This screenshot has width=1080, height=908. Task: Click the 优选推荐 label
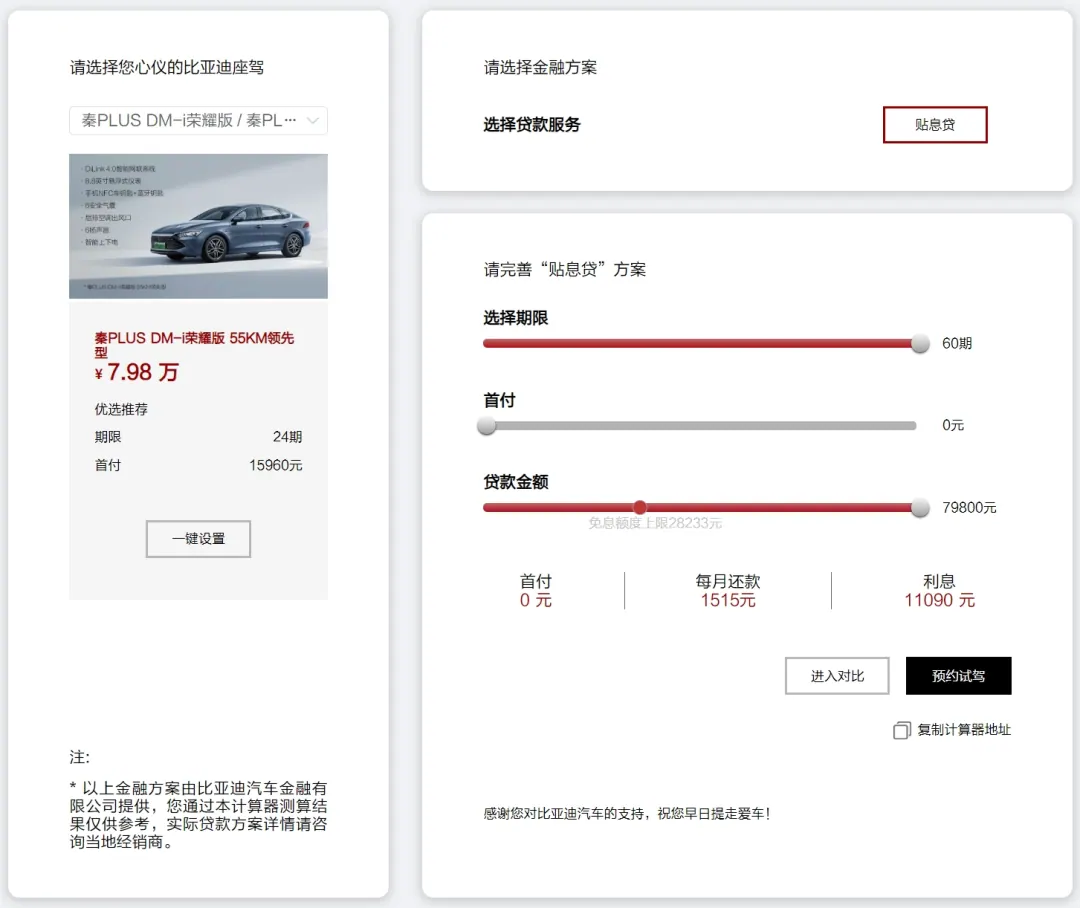pos(121,409)
